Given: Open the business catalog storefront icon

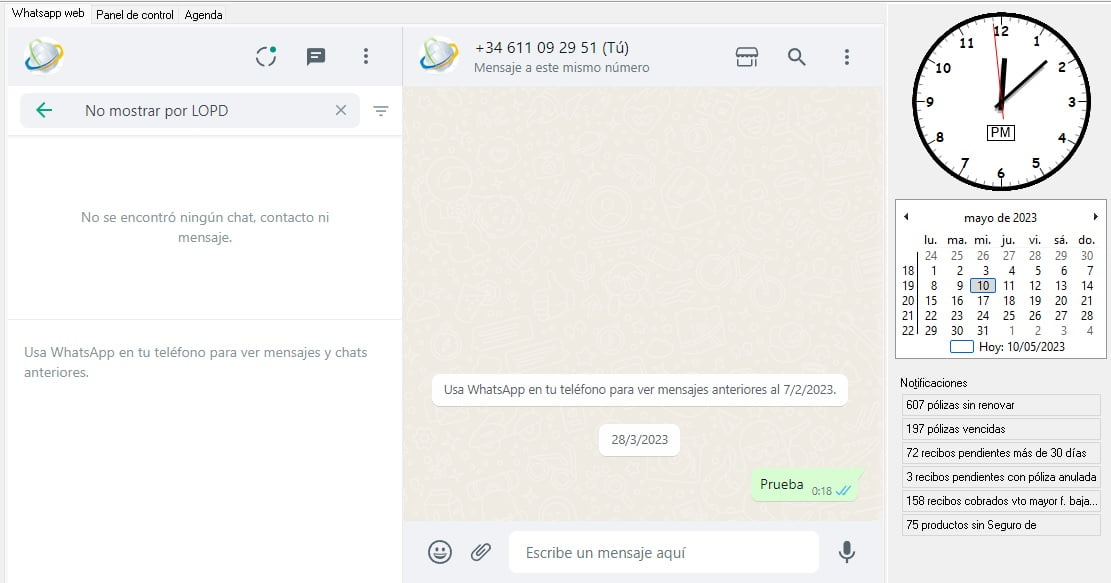Looking at the screenshot, I should (x=747, y=57).
